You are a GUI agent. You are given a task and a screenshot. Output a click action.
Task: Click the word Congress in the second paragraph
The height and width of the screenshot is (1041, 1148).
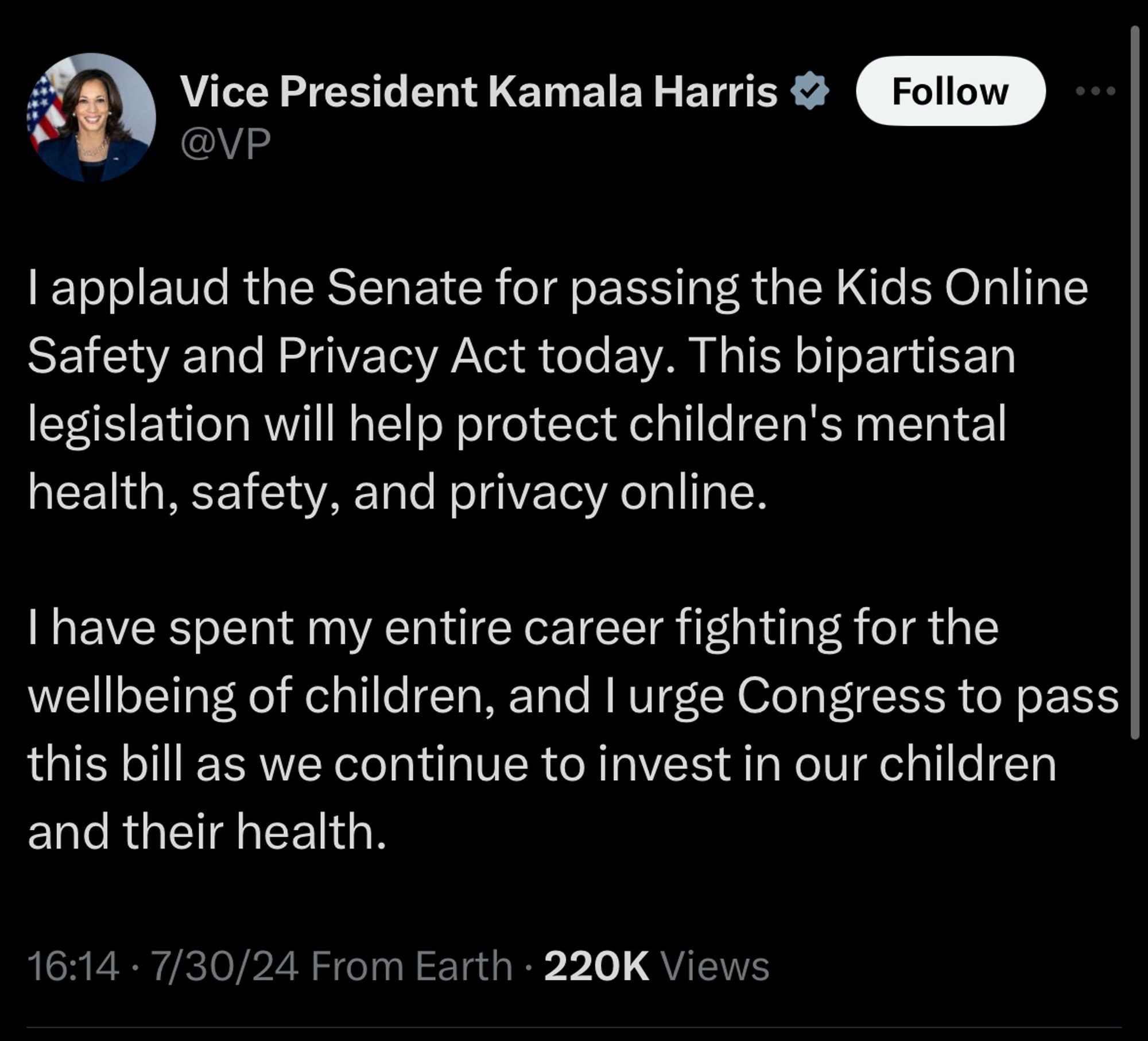pos(841,696)
